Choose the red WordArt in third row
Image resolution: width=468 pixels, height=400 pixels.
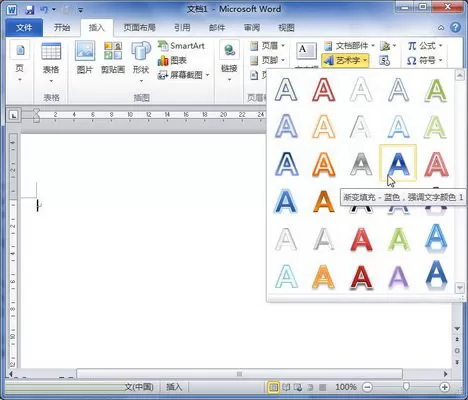pyautogui.click(x=436, y=164)
